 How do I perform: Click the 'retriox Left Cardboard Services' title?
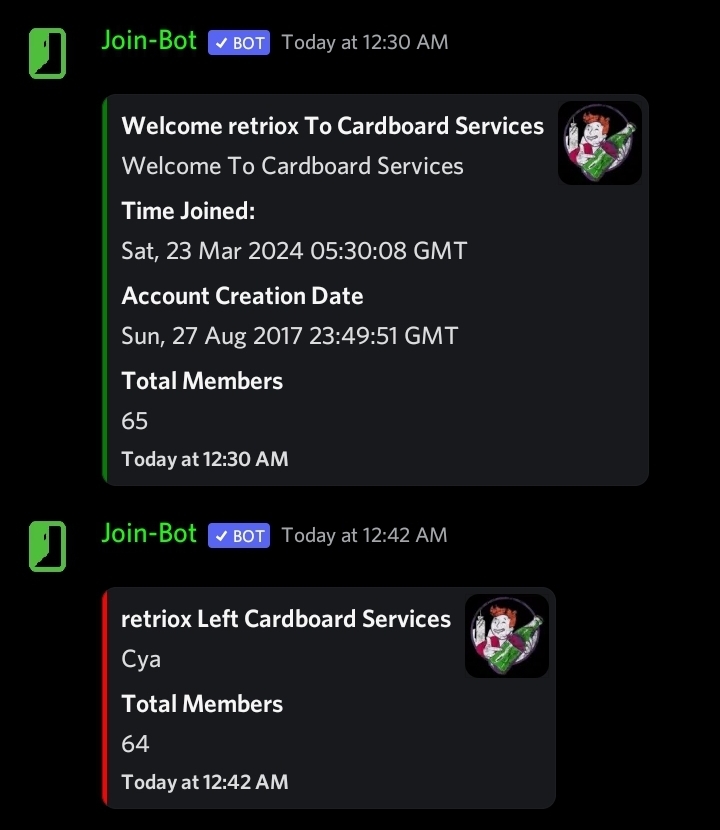click(286, 619)
